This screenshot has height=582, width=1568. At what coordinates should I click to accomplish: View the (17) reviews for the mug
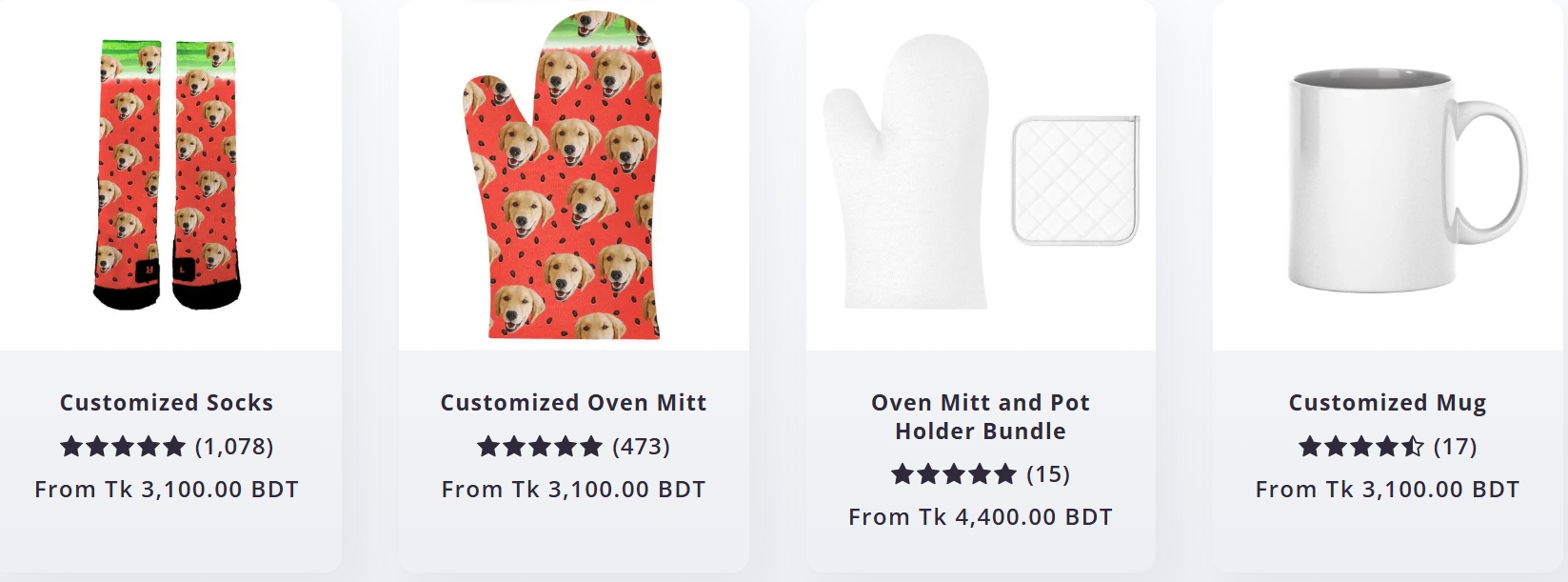tap(1455, 447)
